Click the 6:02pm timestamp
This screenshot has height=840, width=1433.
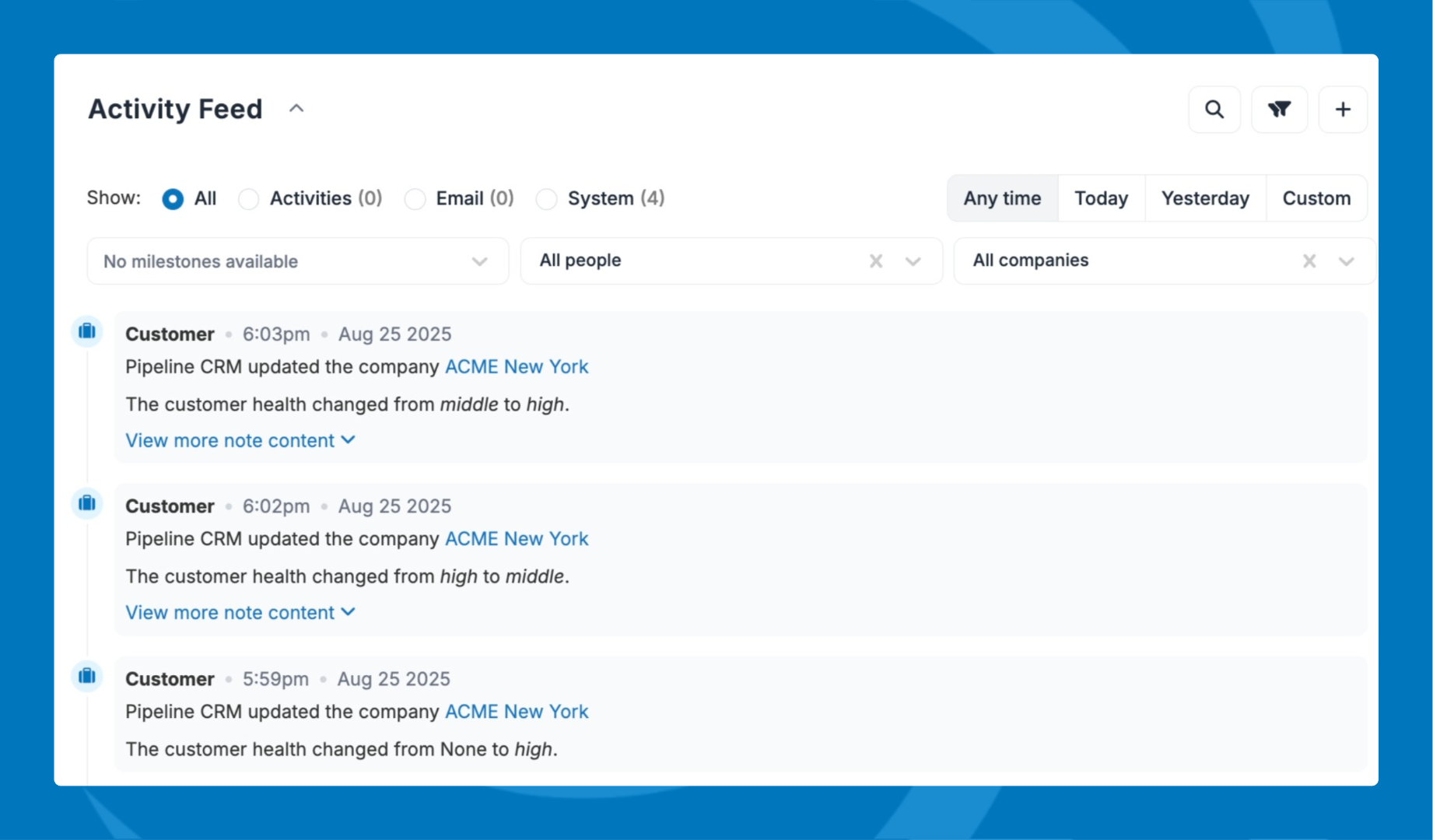[x=276, y=506]
